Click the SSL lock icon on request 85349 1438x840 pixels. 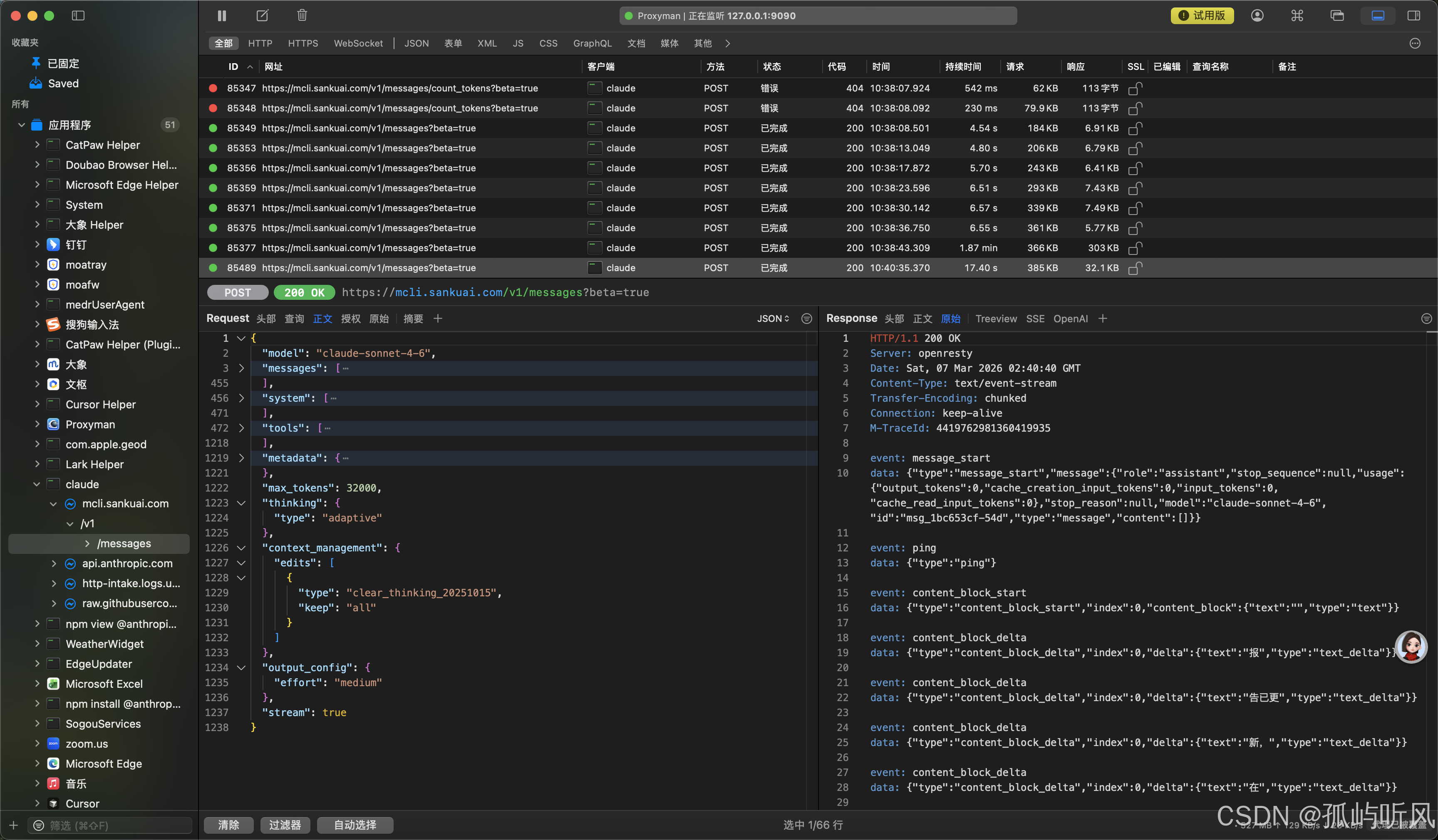click(x=1135, y=128)
